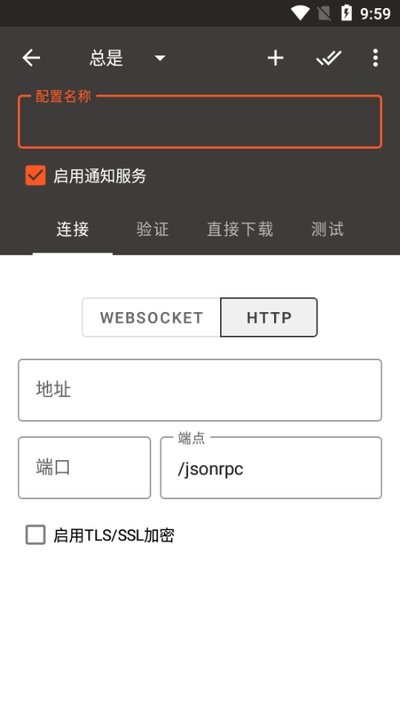Select the 连接 tab

tap(72, 229)
